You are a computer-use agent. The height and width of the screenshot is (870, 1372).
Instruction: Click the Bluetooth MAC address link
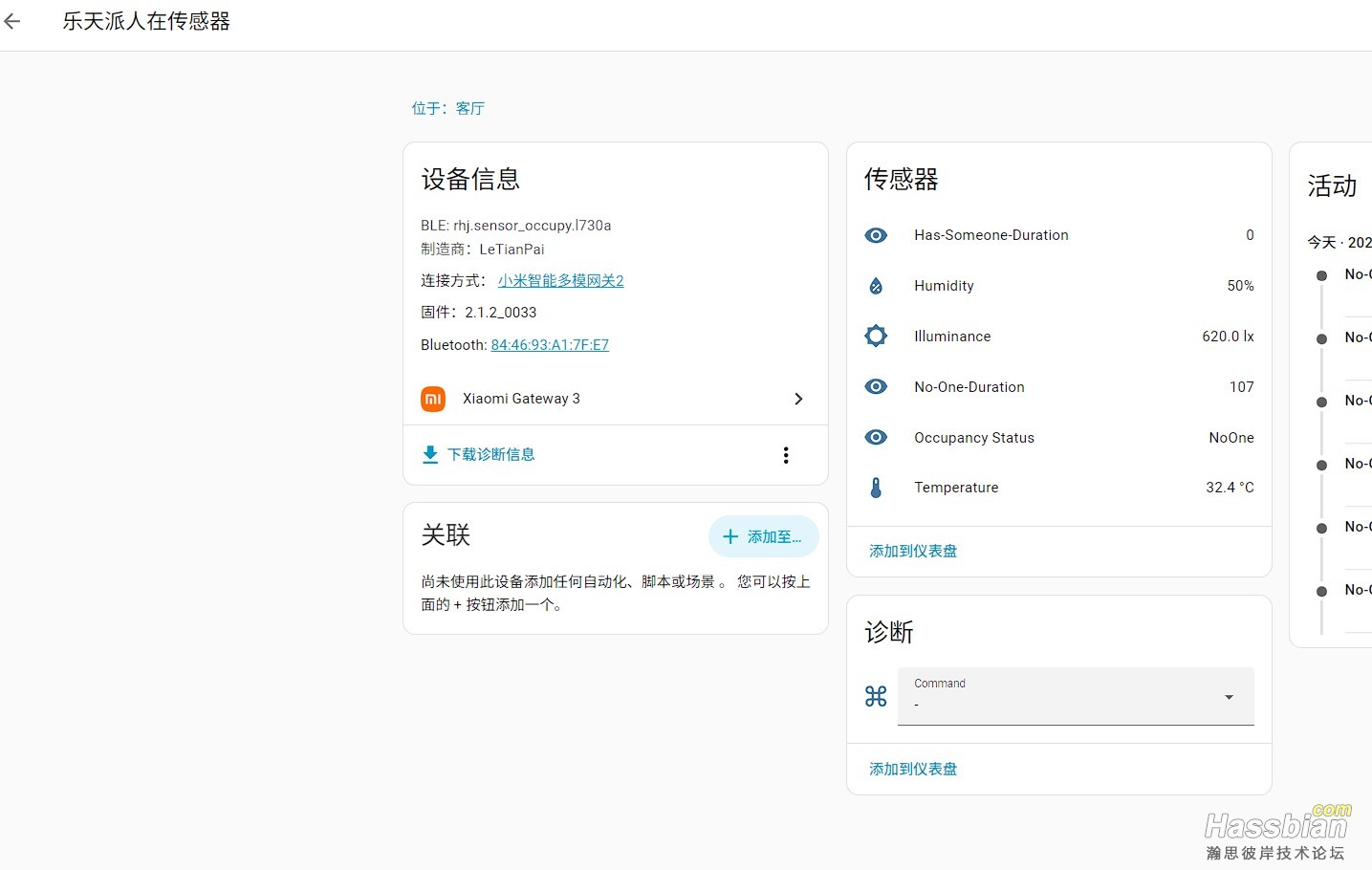(550, 345)
